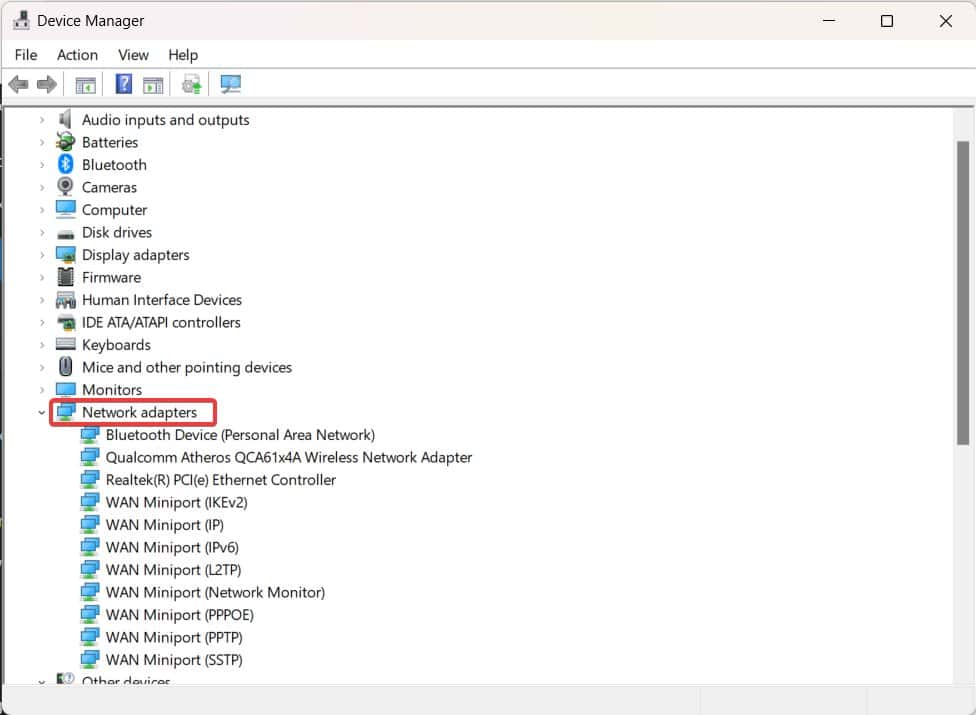
Task: Select Realtek PCI(e) Ethernet Controller
Action: [x=220, y=480]
